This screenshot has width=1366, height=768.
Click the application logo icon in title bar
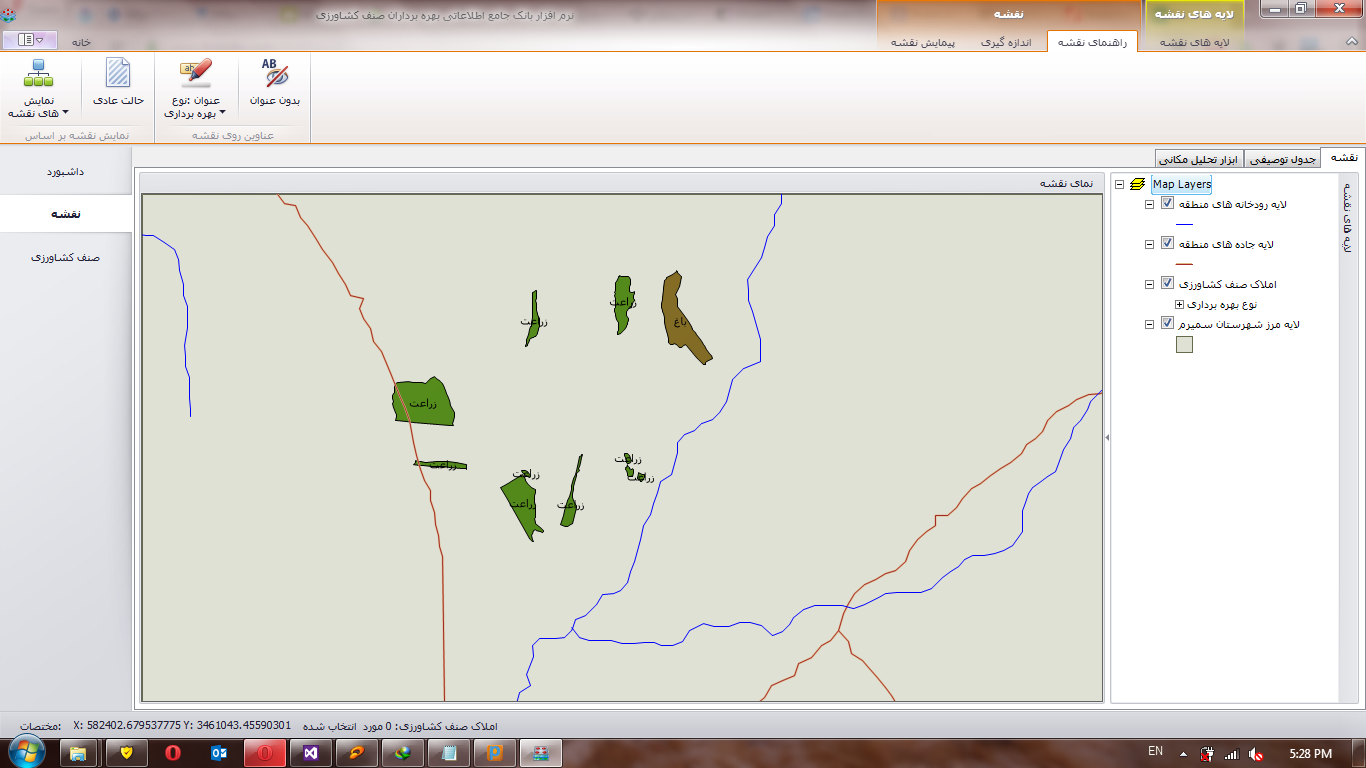(x=8, y=15)
